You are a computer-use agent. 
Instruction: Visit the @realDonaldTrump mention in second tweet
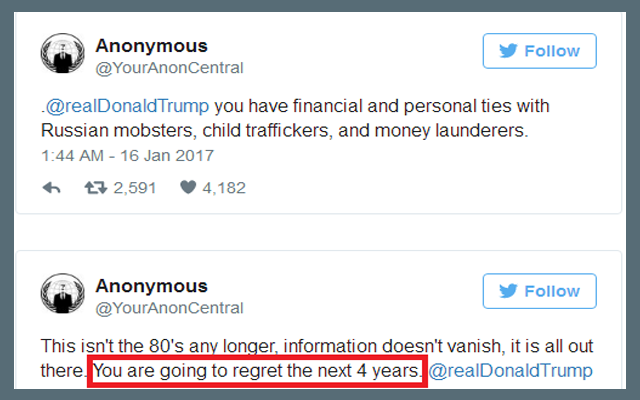point(510,371)
